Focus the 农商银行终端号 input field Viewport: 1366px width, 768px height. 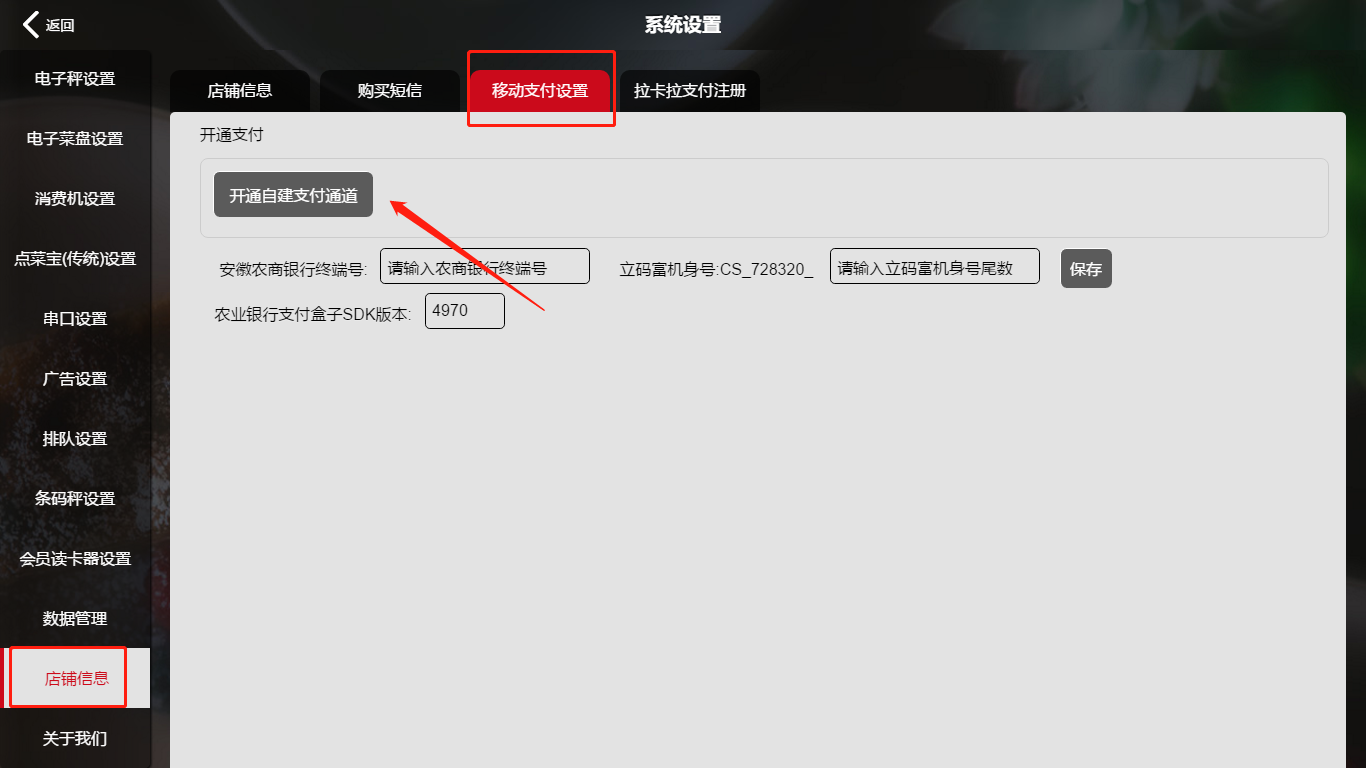tap(484, 267)
